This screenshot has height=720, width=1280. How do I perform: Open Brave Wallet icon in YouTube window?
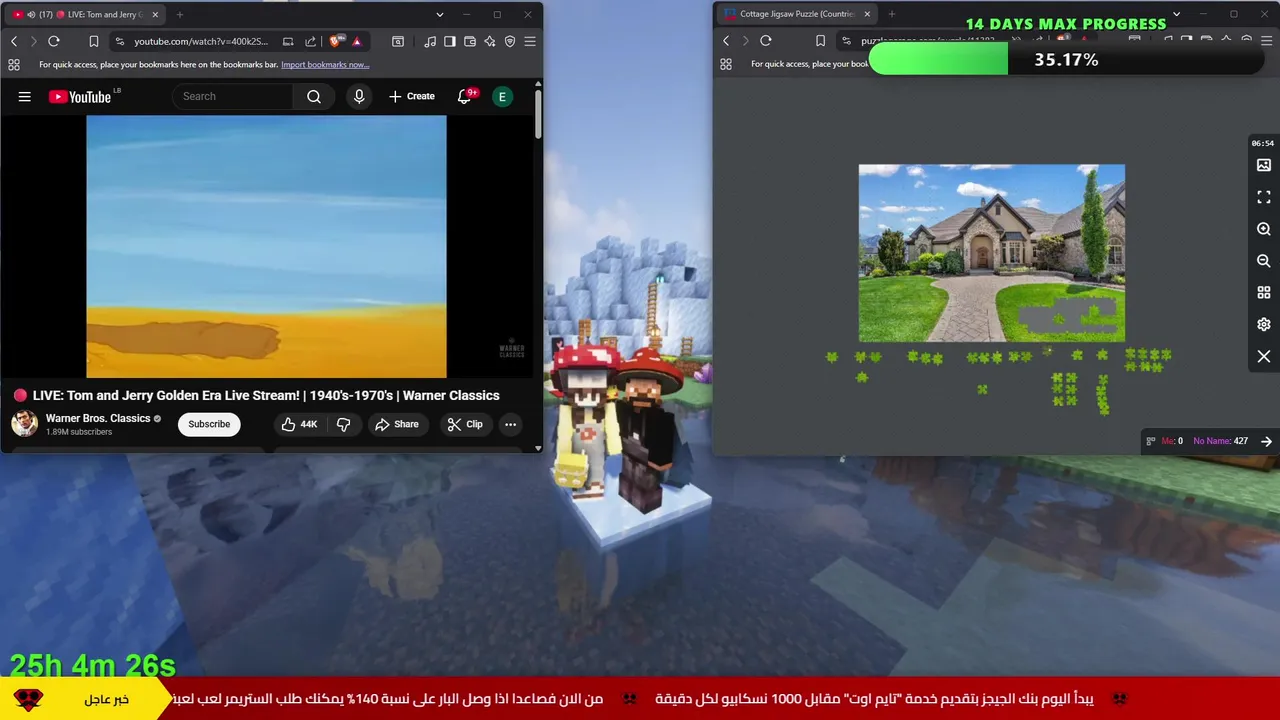pyautogui.click(x=470, y=41)
